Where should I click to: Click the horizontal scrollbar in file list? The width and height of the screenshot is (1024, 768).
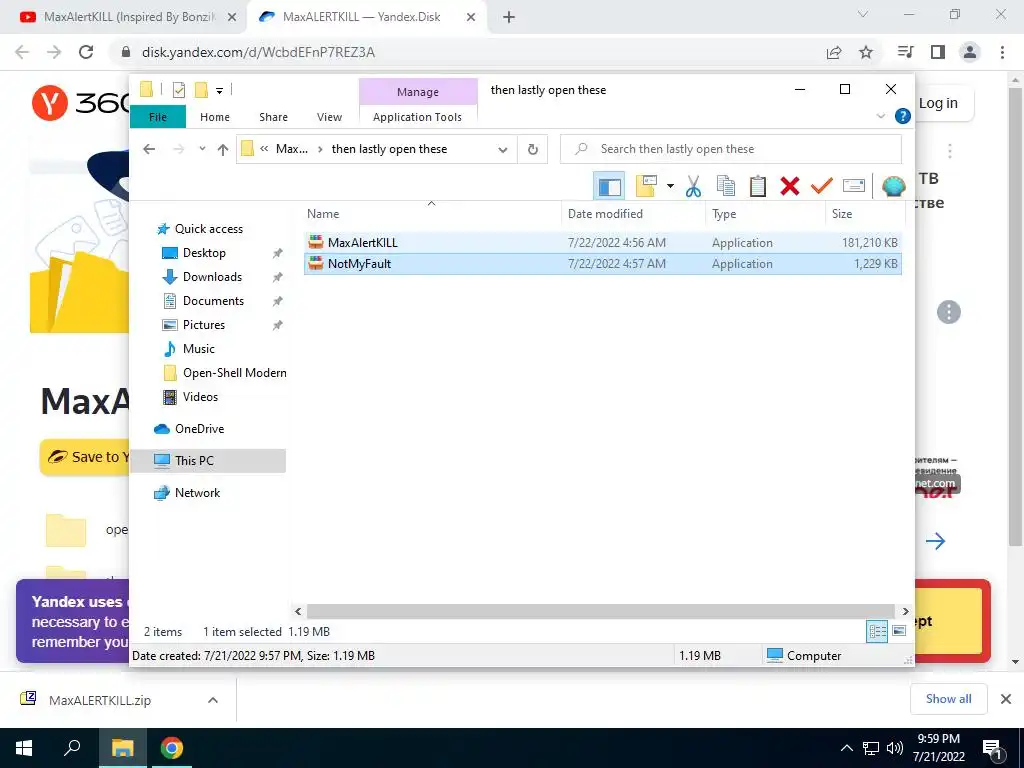(600, 611)
